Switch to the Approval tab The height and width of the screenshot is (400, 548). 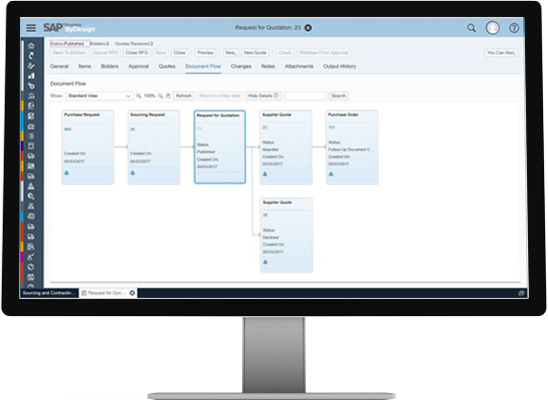138,66
